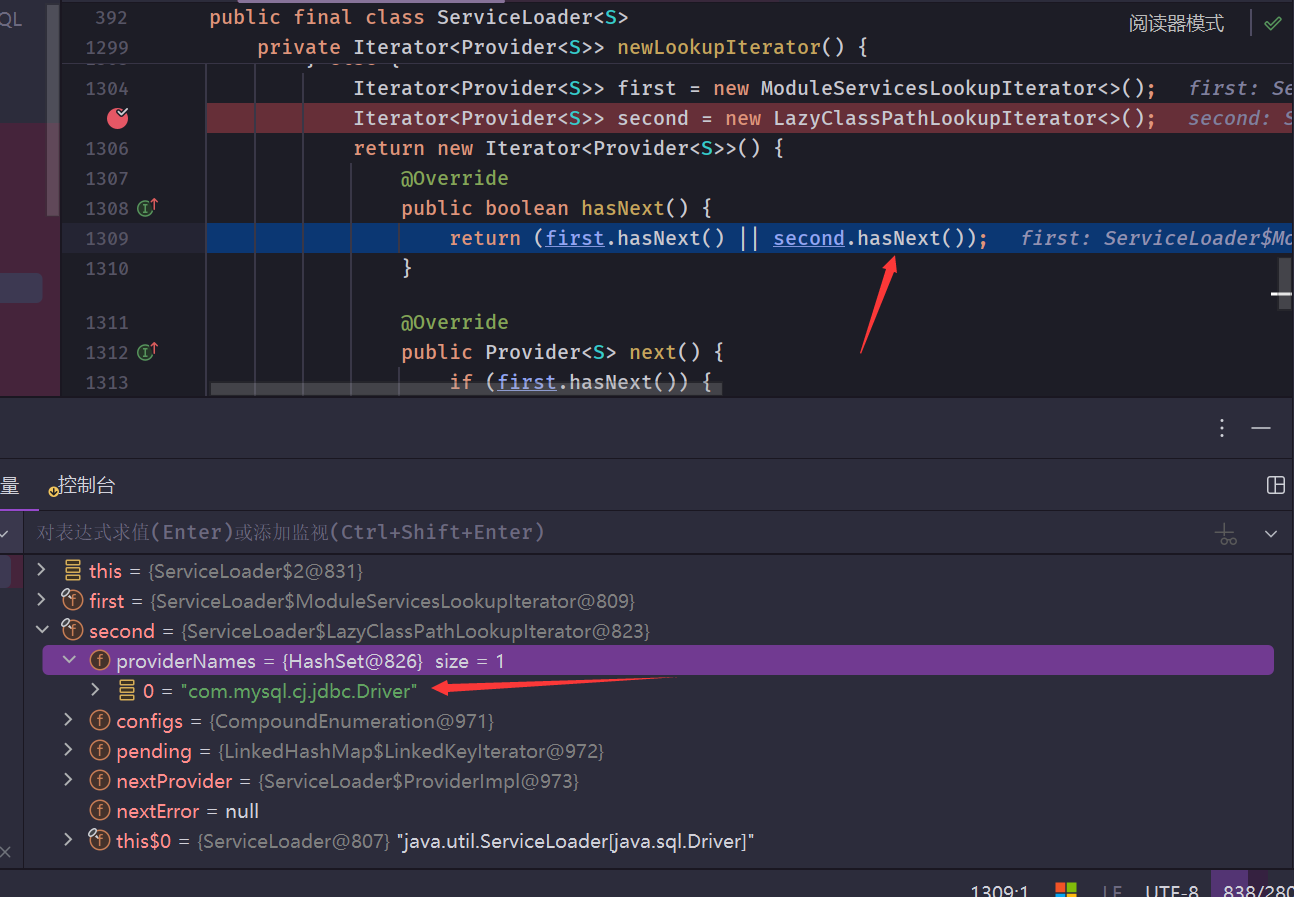Click LazyClassPathLookupIterator in line 1305

pyautogui.click(x=937, y=118)
